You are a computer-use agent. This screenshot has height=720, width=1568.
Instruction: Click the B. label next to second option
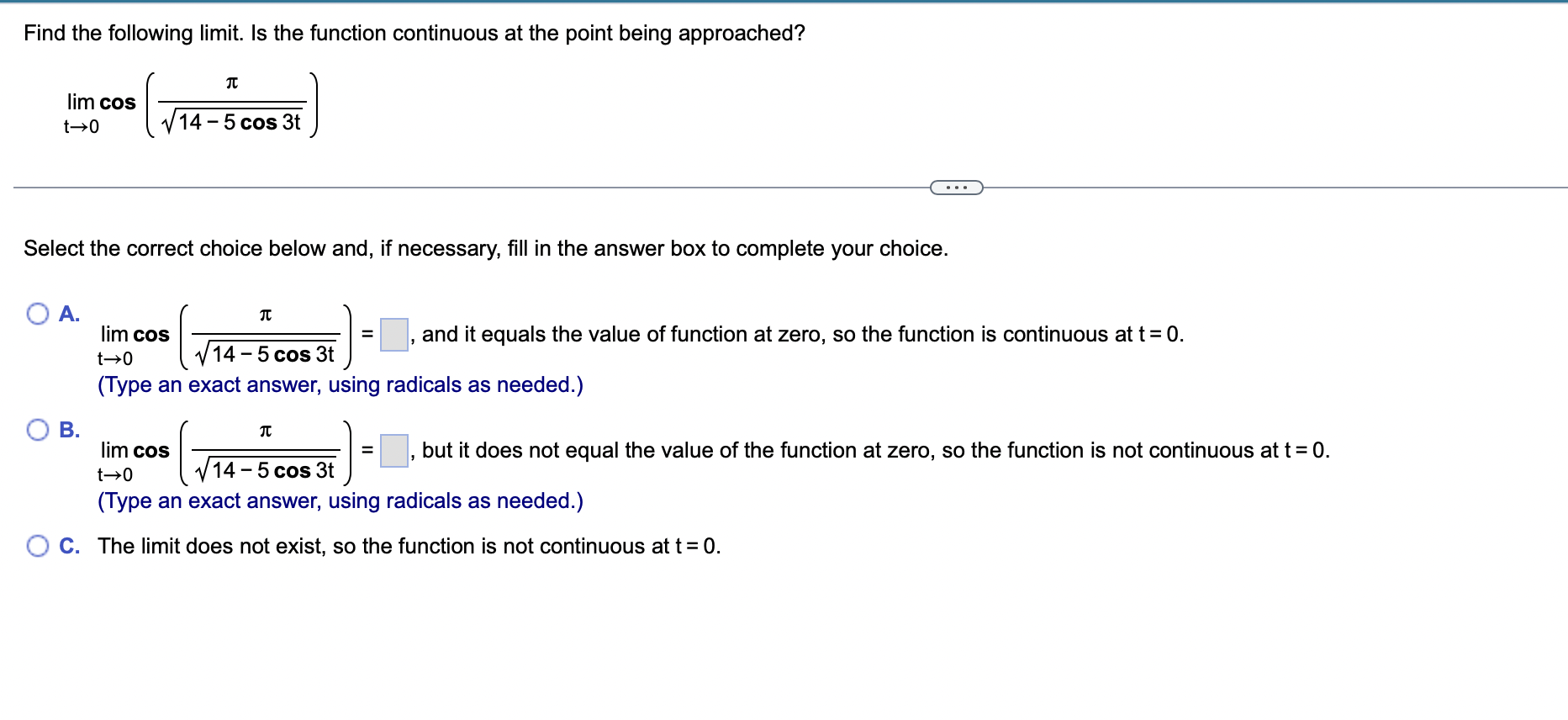point(69,429)
